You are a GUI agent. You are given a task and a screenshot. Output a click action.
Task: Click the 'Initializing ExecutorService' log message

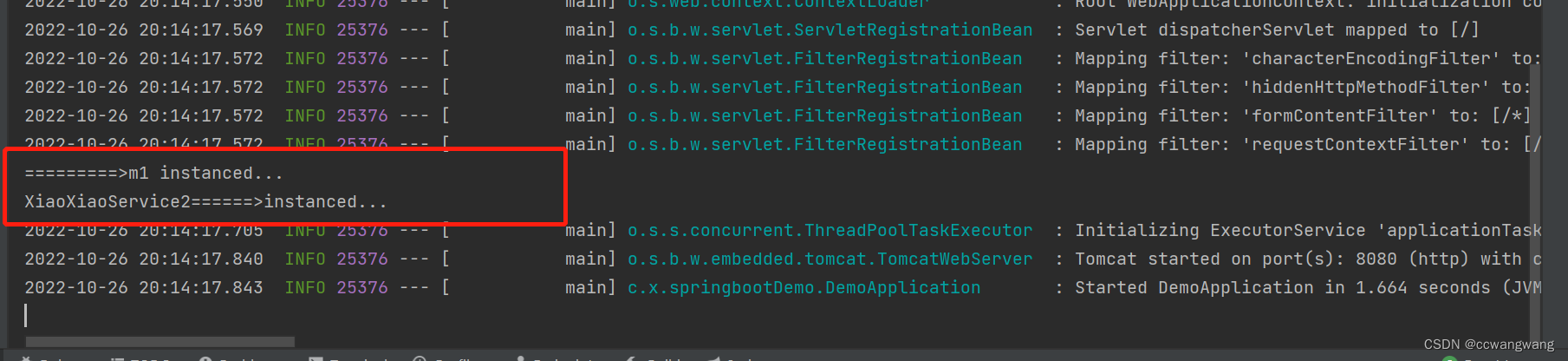[1308, 231]
